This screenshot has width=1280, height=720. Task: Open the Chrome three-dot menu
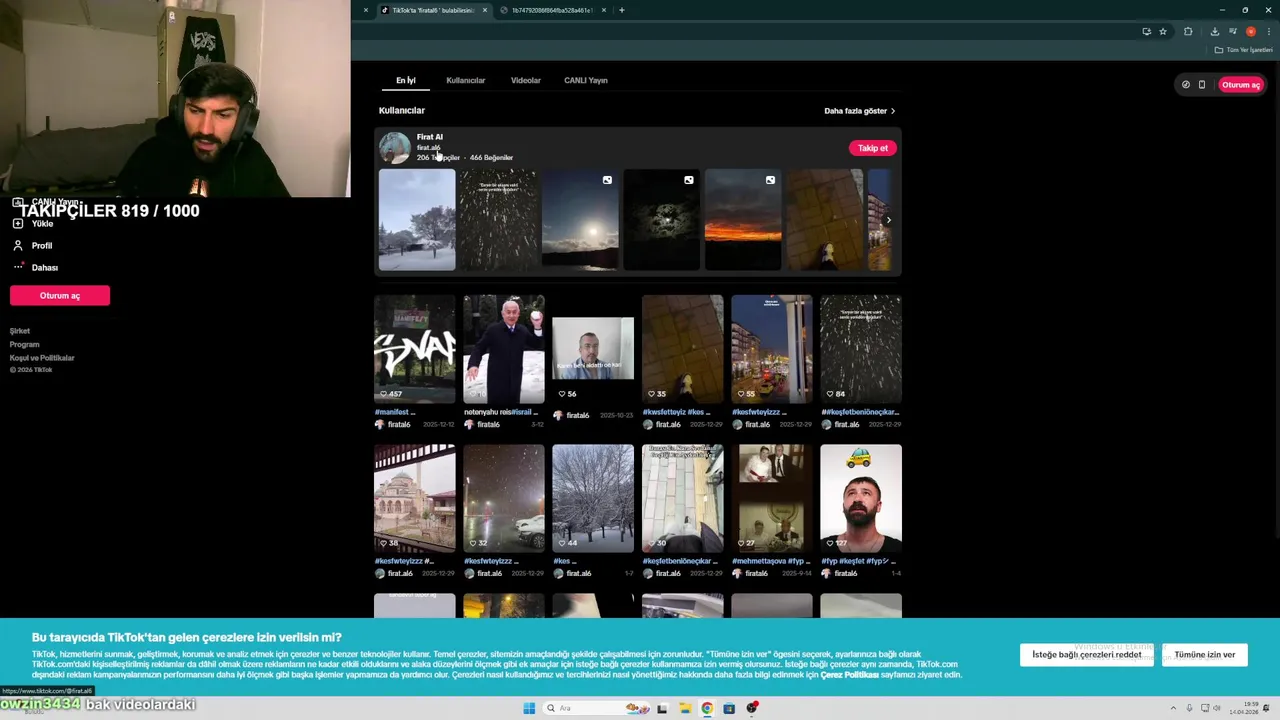1268,31
